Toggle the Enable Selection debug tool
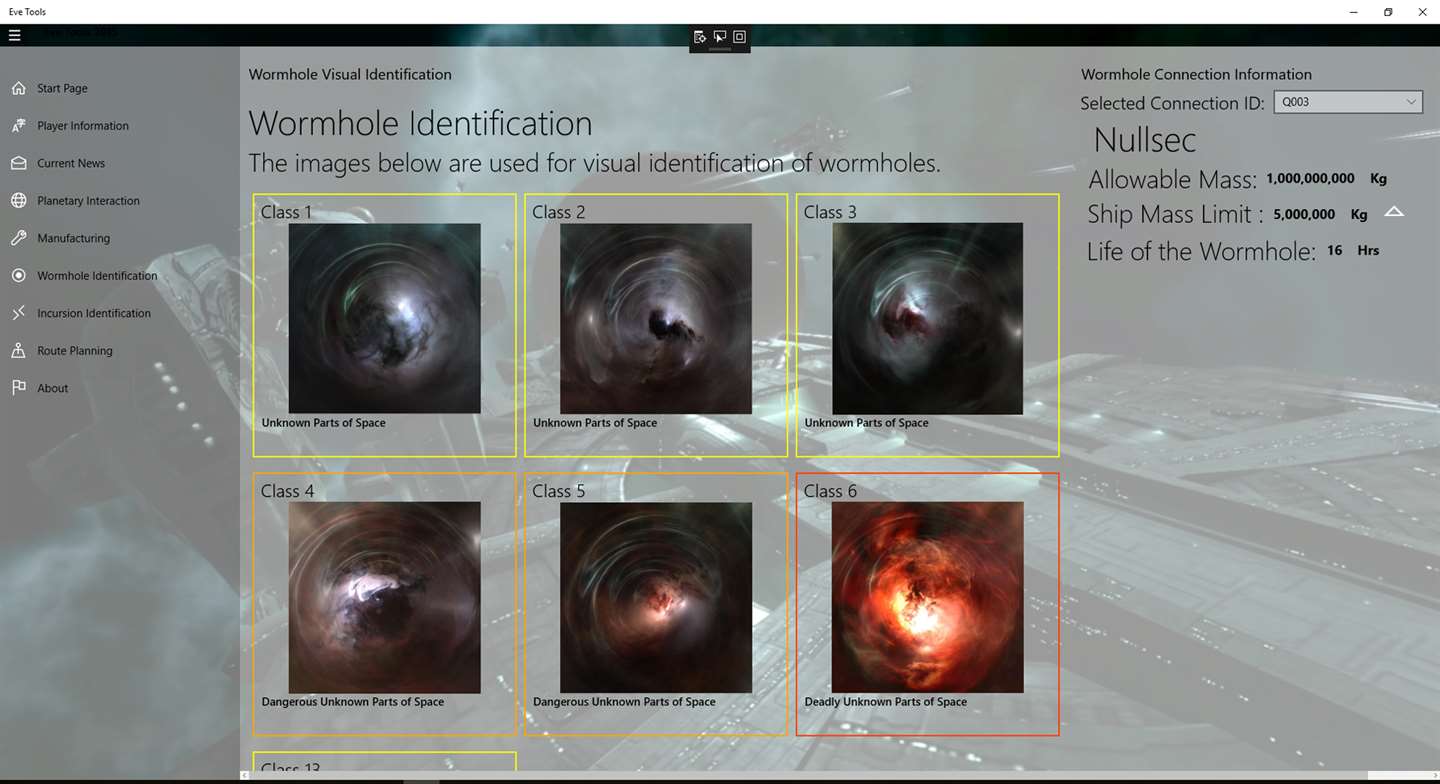This screenshot has width=1440, height=784. coord(720,37)
